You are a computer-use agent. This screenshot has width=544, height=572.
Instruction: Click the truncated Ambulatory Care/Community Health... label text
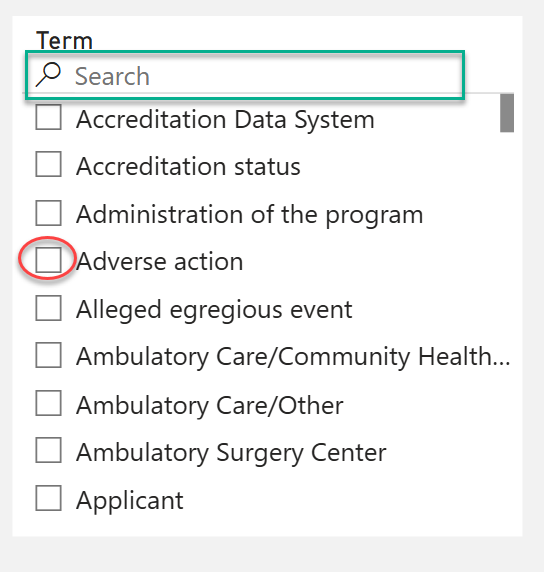click(x=293, y=356)
